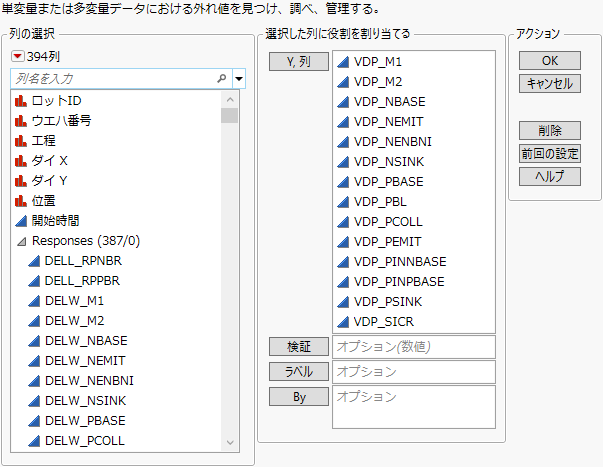Click the continuous icon next to DELW_PCOLL

click(34, 441)
